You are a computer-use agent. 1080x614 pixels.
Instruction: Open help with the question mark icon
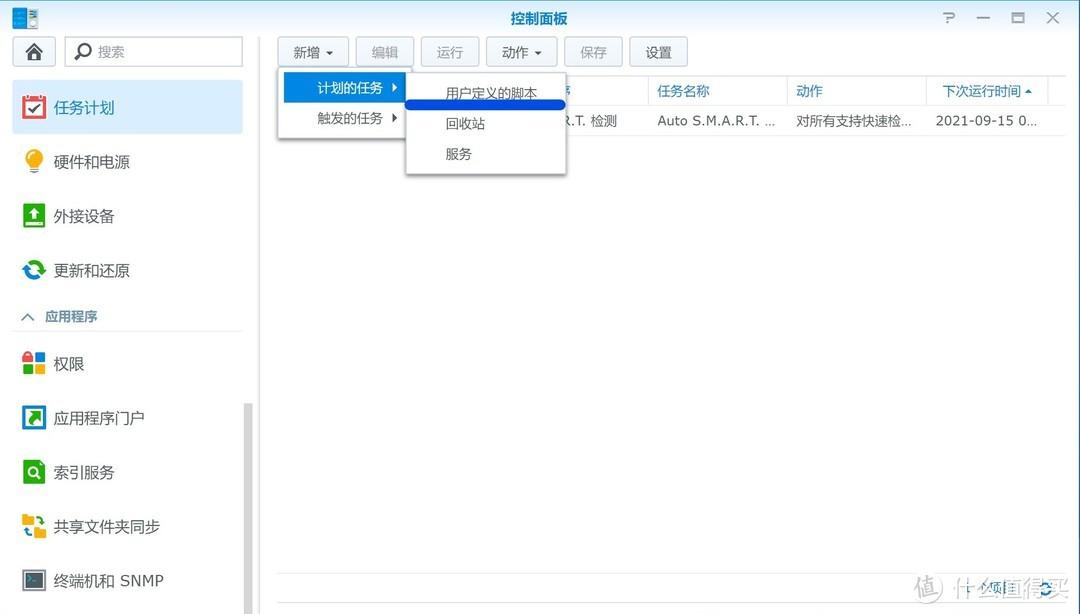coord(948,17)
